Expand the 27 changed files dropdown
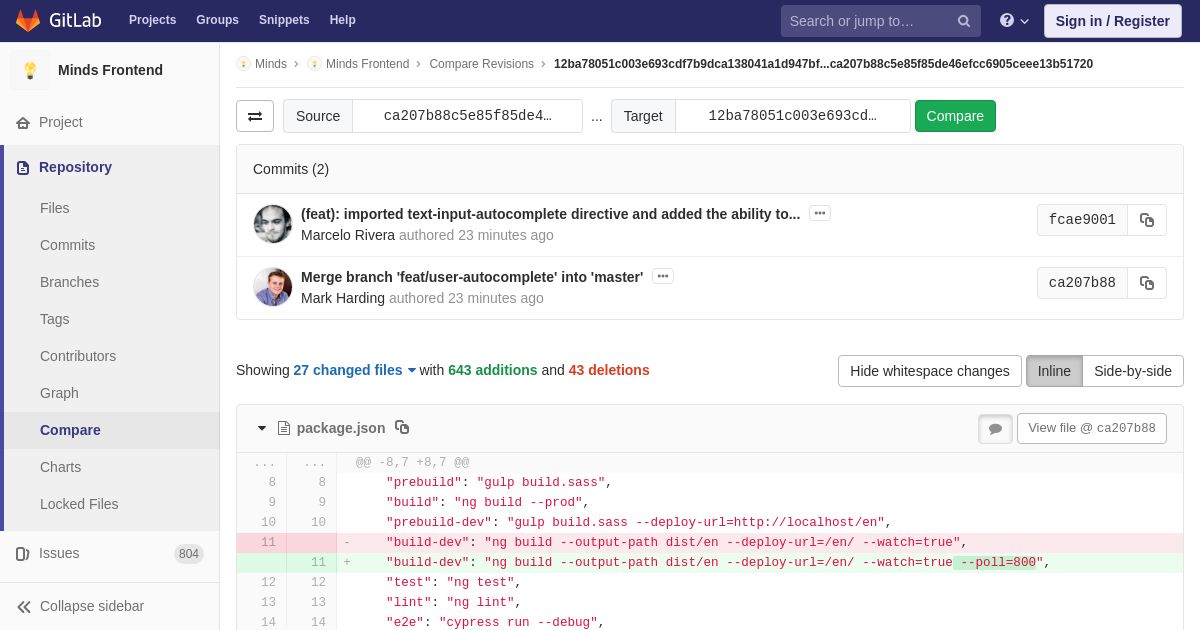The height and width of the screenshot is (630, 1200). pos(354,370)
